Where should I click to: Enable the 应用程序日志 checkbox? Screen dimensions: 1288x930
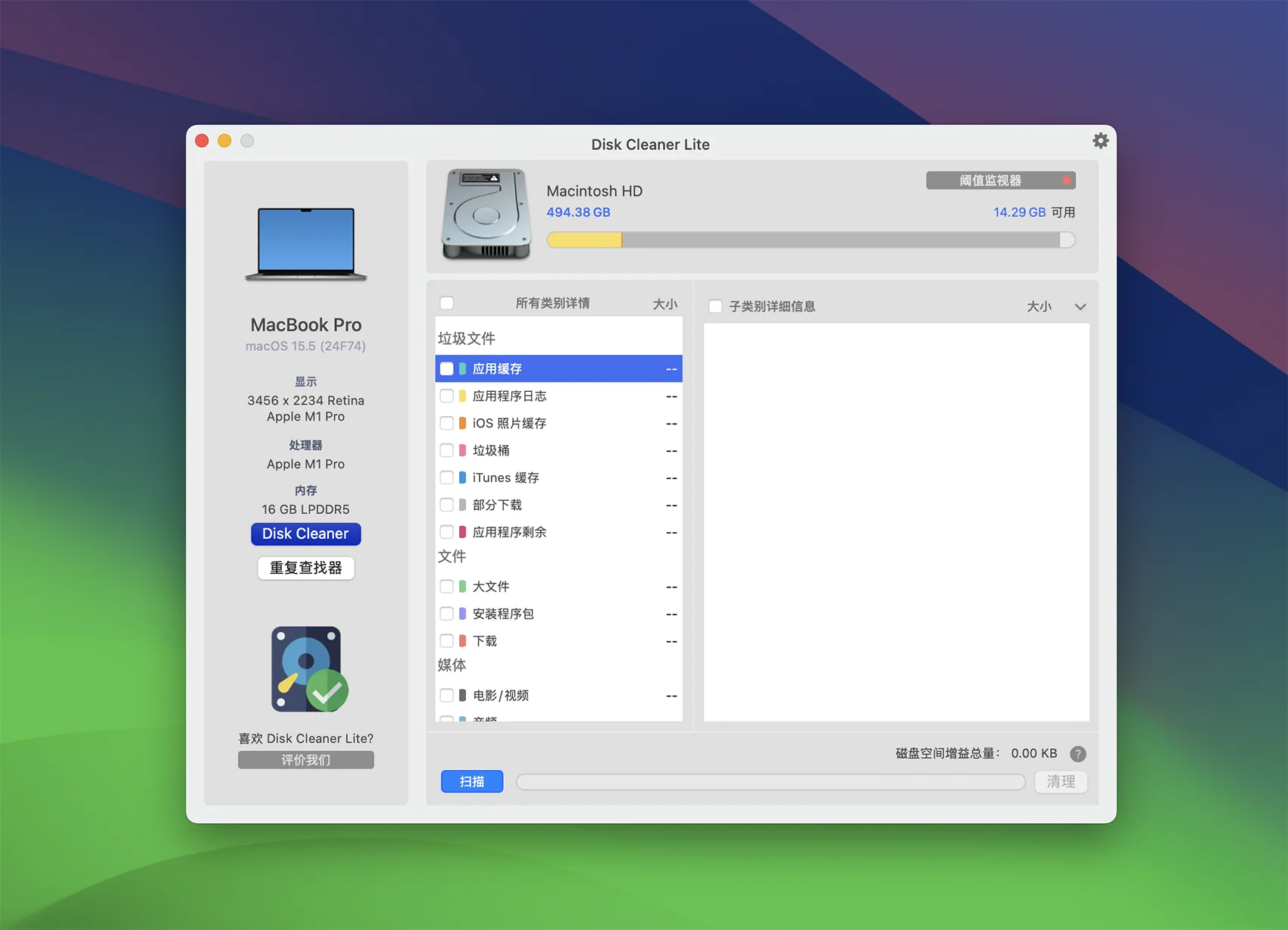pos(447,396)
